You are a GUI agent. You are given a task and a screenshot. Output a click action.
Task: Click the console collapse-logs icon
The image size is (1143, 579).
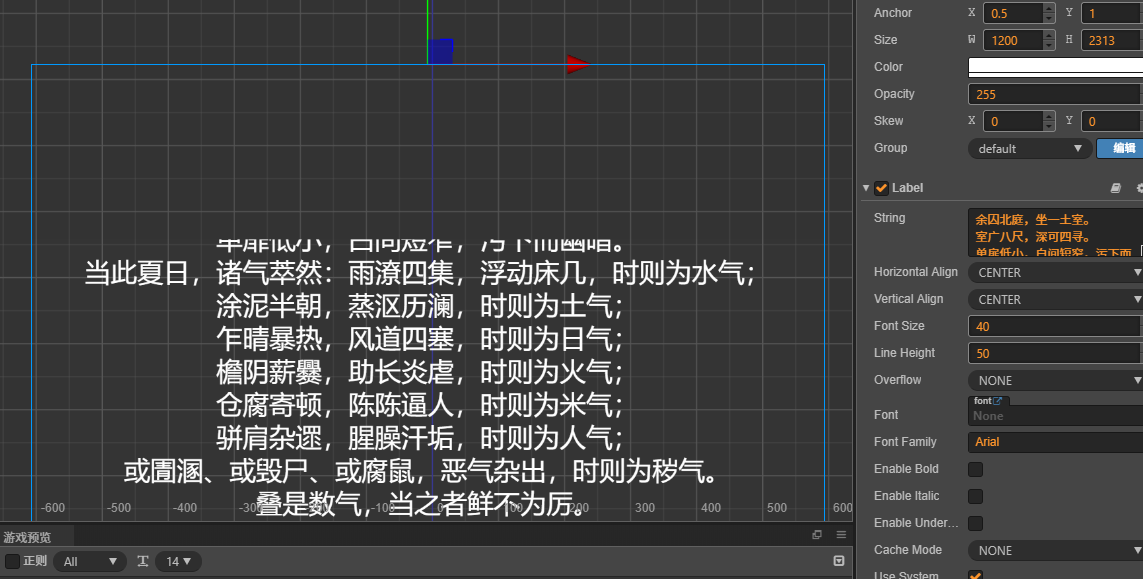pyautogui.click(x=839, y=561)
